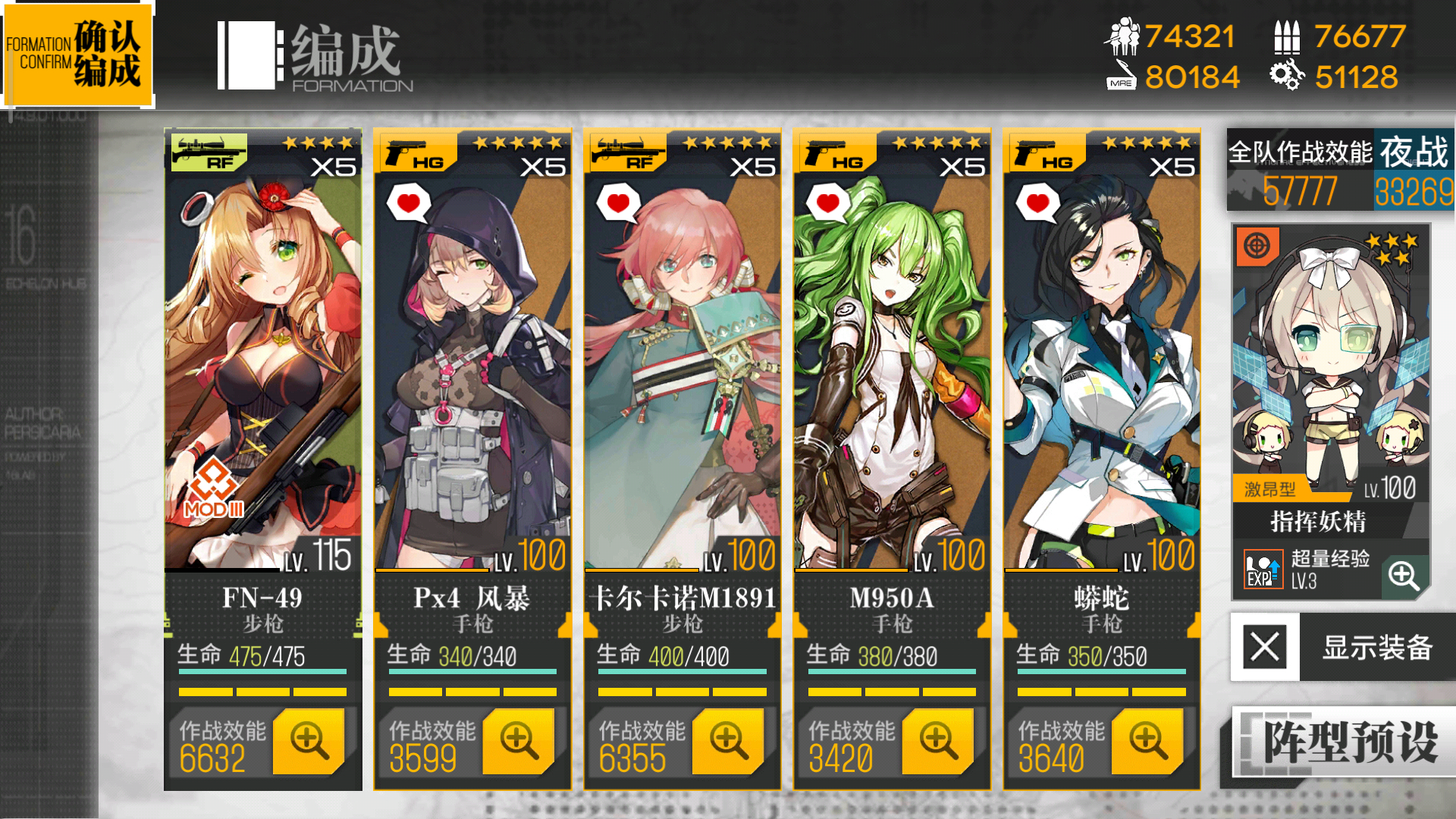The image size is (1456, 819).
Task: Open FN-49 combat effectiveness magnifier
Action: (x=309, y=741)
